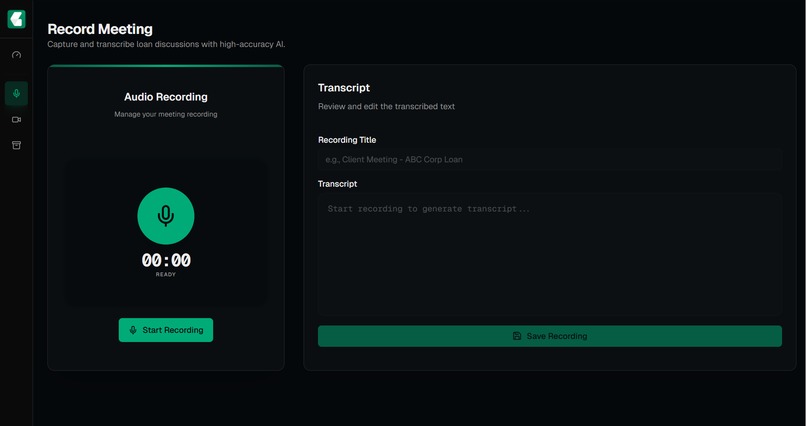Focus the Recording Title input field
Viewport: 806px width, 426px height.
click(549, 159)
